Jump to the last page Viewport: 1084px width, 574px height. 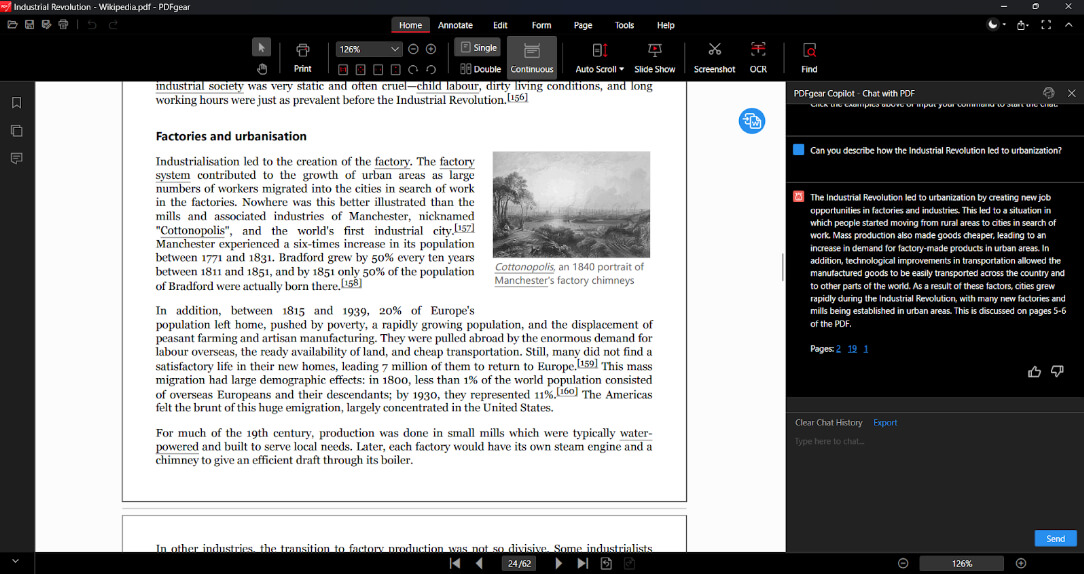(583, 563)
